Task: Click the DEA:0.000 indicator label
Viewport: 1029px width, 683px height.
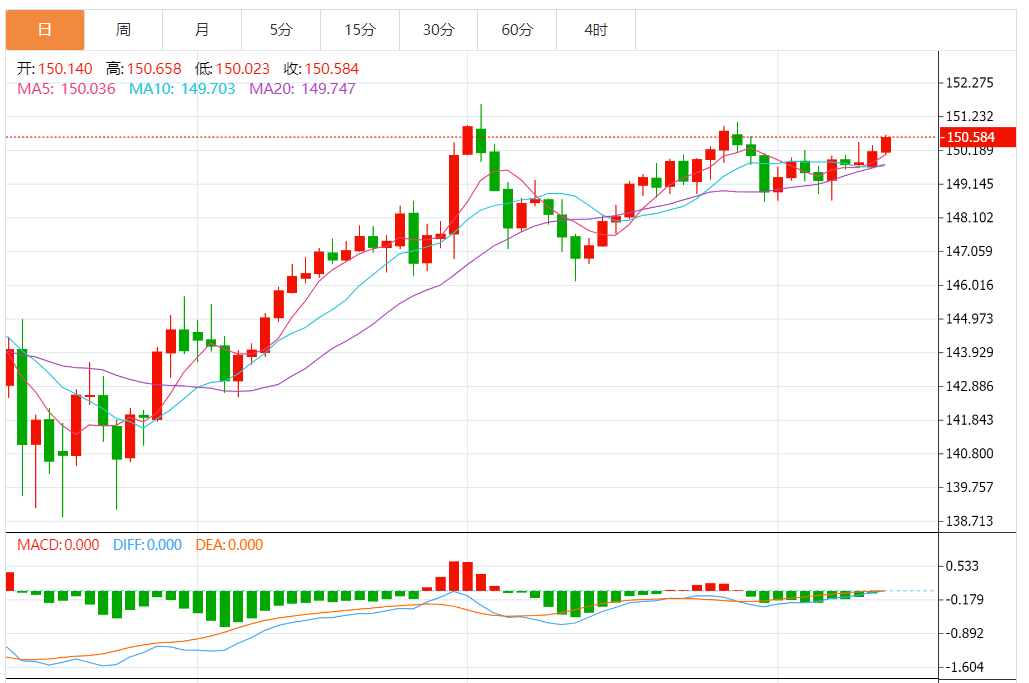Action: coord(229,545)
